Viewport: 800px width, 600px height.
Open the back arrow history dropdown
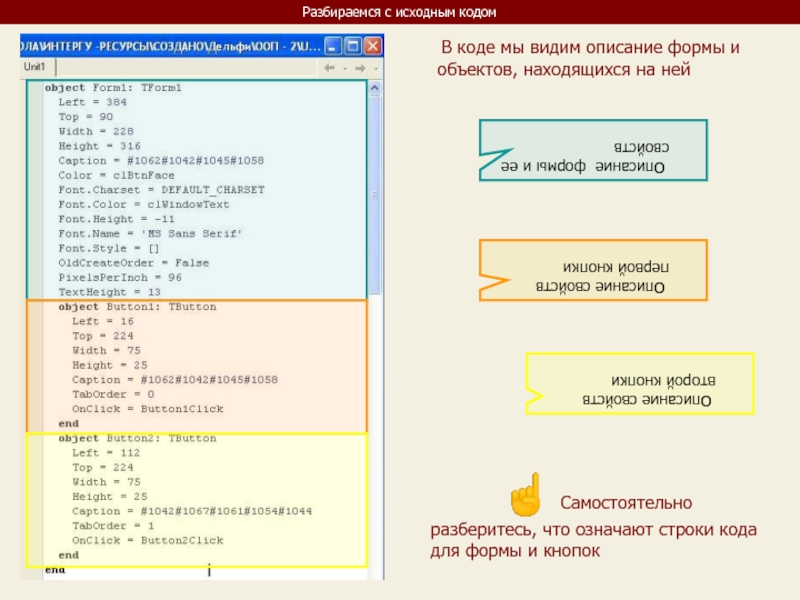345,68
